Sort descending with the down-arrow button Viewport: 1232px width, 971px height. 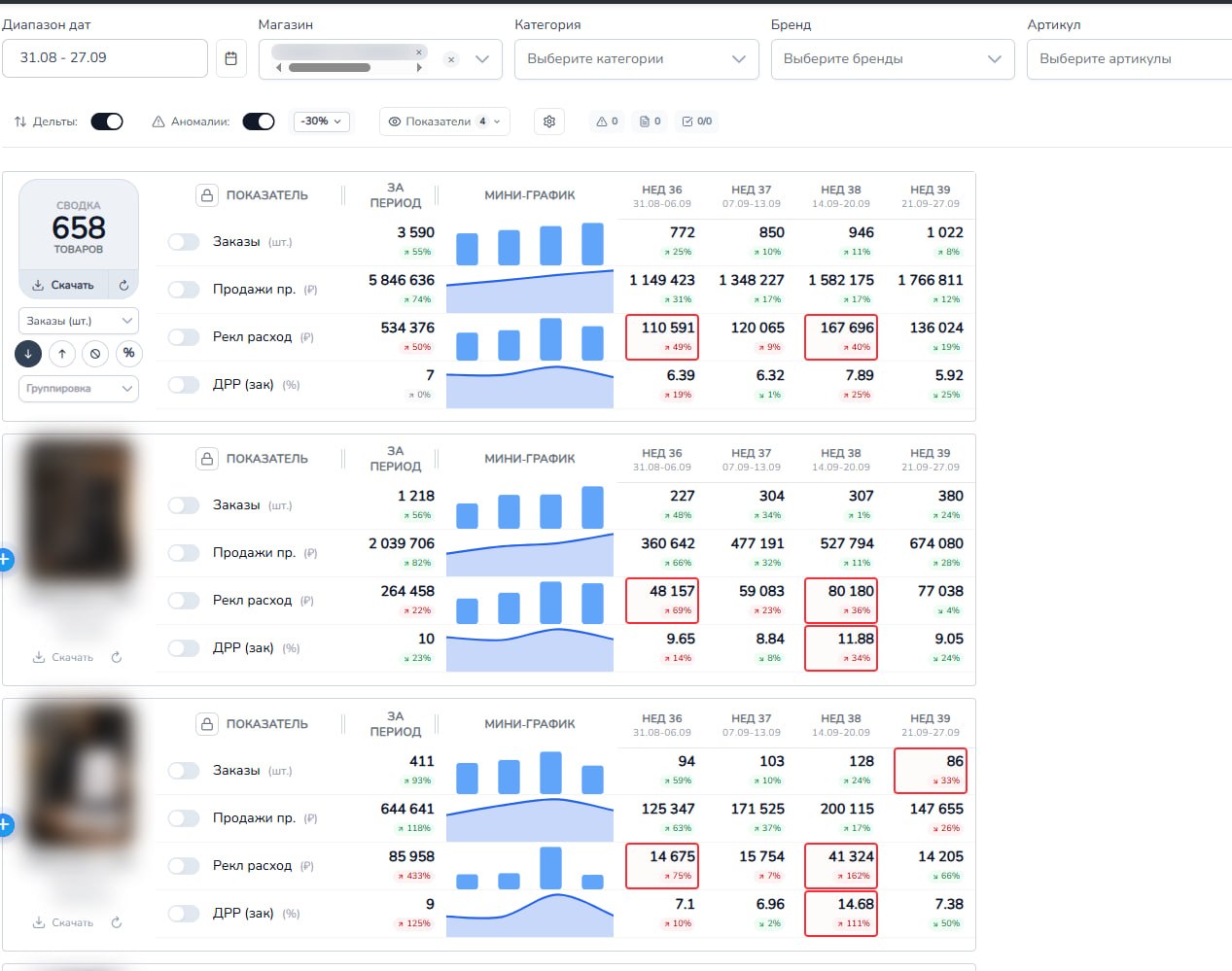[x=28, y=353]
